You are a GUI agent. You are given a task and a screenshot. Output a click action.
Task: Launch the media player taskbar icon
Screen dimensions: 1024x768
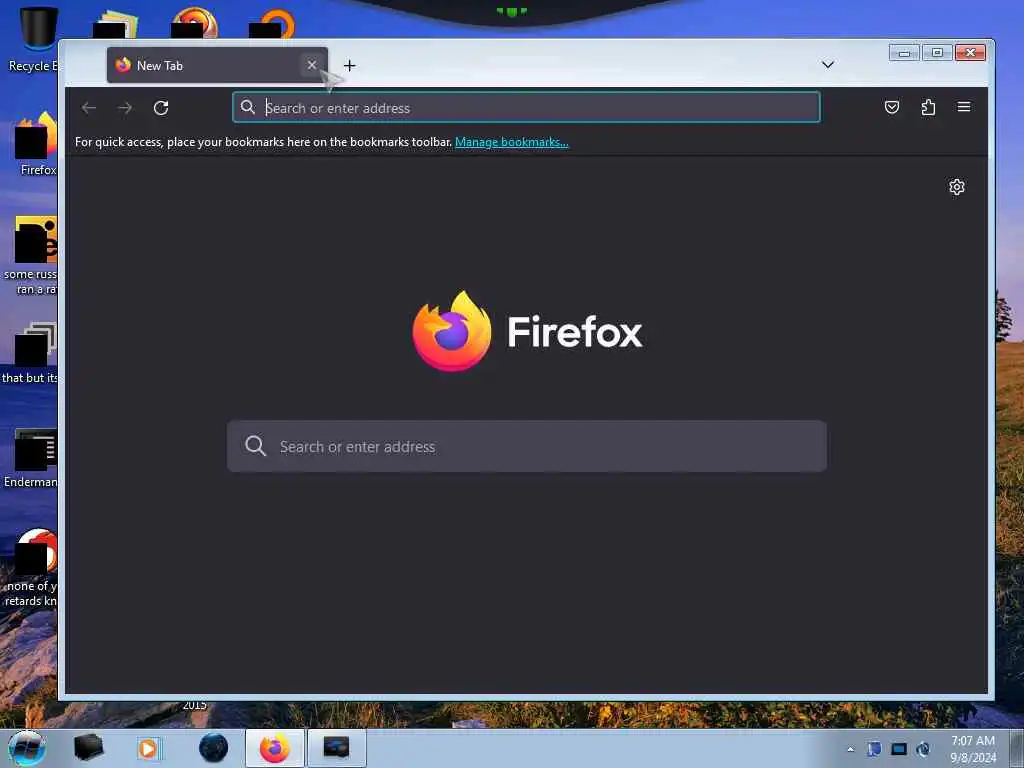coord(148,748)
